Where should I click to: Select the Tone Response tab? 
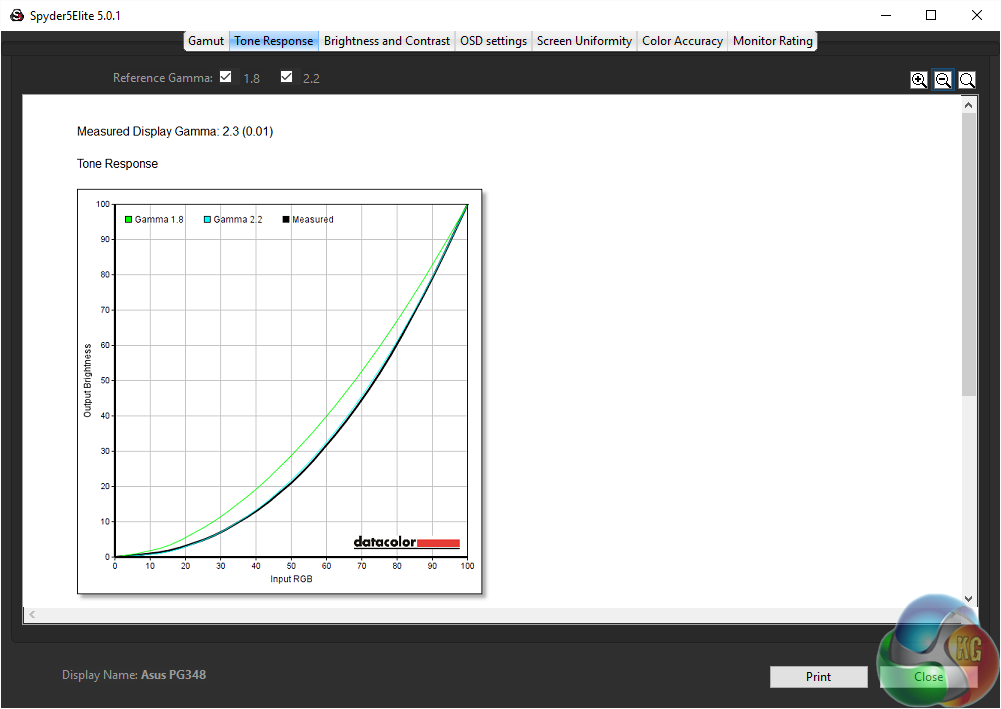(x=274, y=41)
